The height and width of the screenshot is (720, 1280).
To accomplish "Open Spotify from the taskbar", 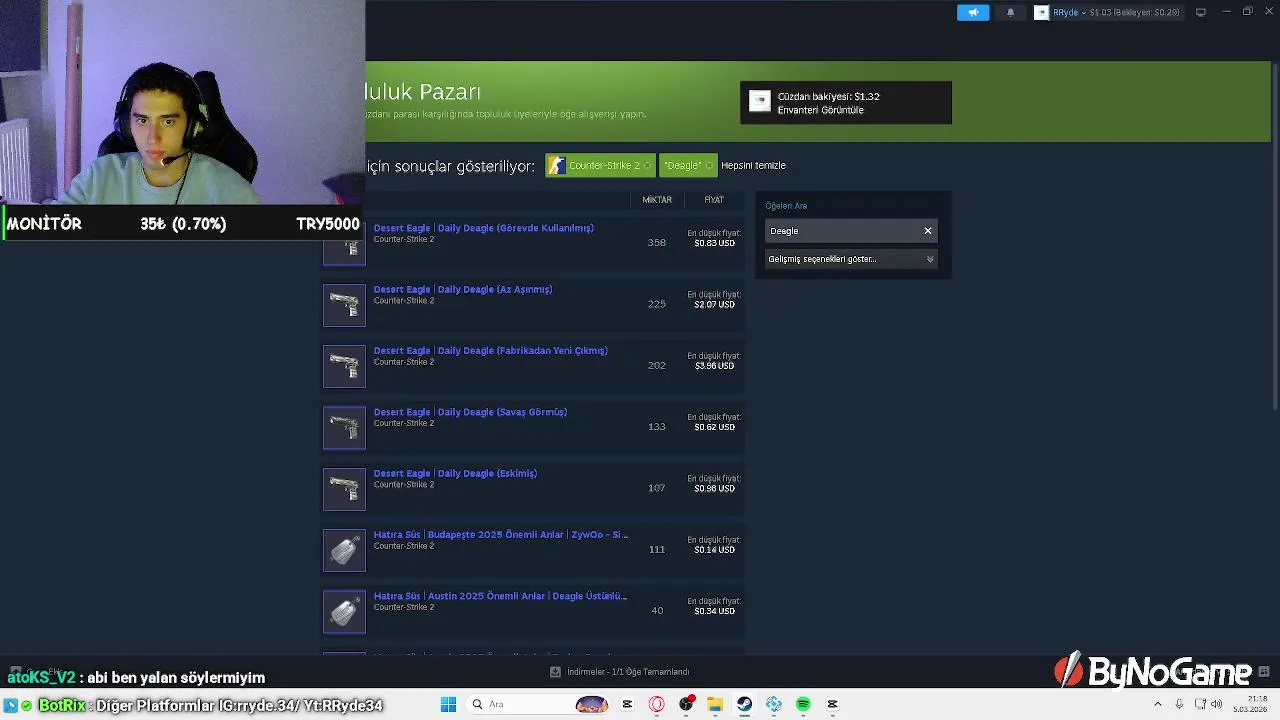I will click(x=803, y=704).
